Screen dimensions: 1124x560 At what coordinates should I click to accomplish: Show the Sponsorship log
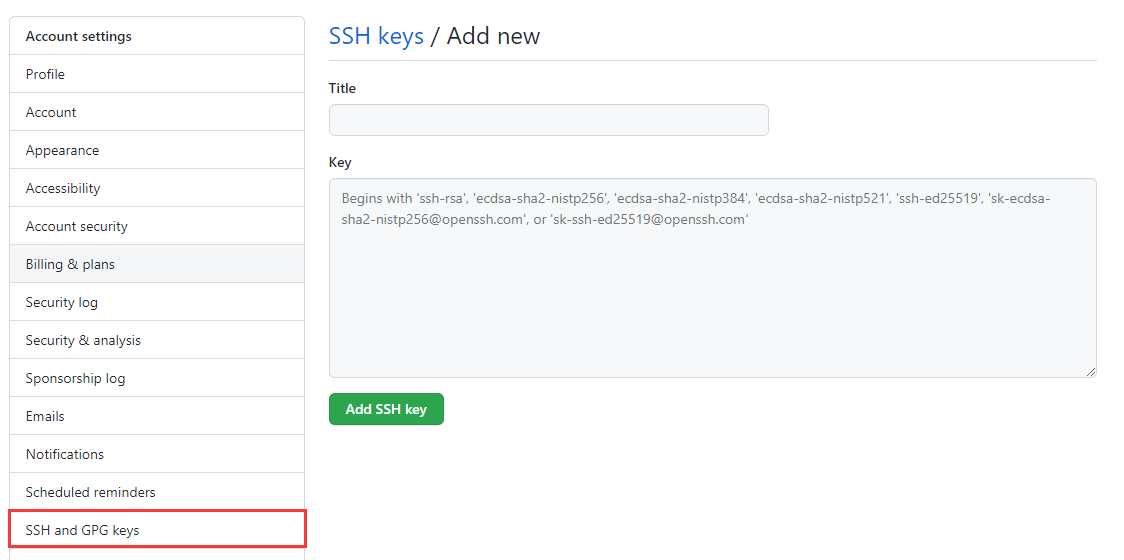pyautogui.click(x=76, y=378)
